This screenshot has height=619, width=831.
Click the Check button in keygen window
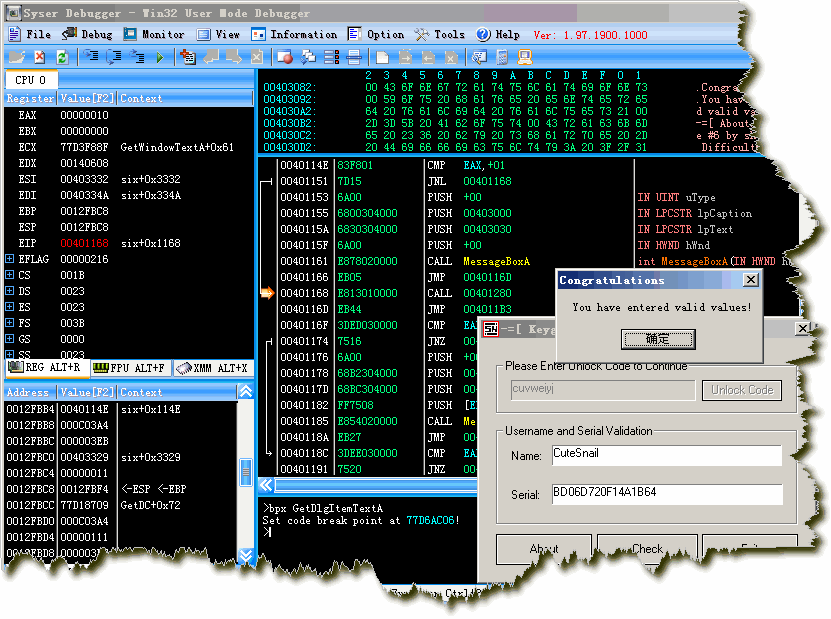[646, 548]
